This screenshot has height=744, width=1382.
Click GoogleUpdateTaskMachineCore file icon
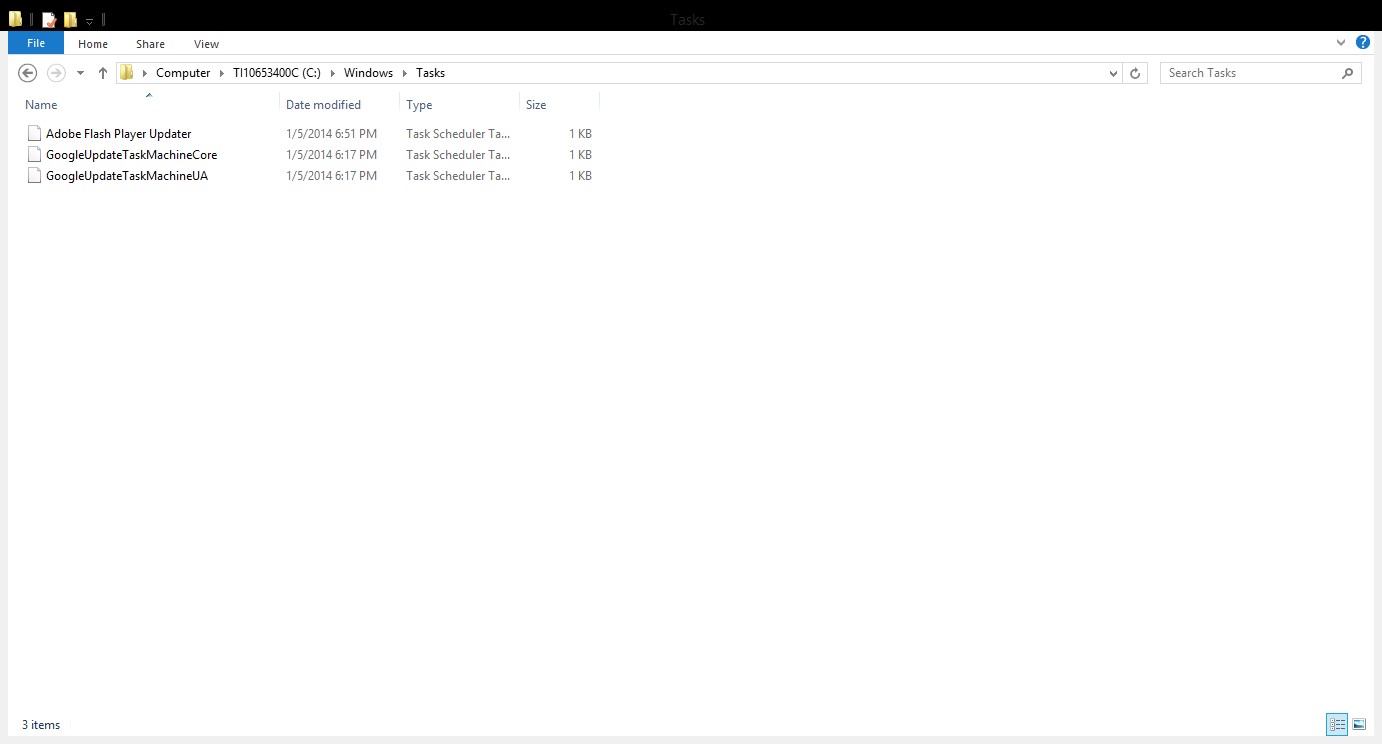[35, 154]
